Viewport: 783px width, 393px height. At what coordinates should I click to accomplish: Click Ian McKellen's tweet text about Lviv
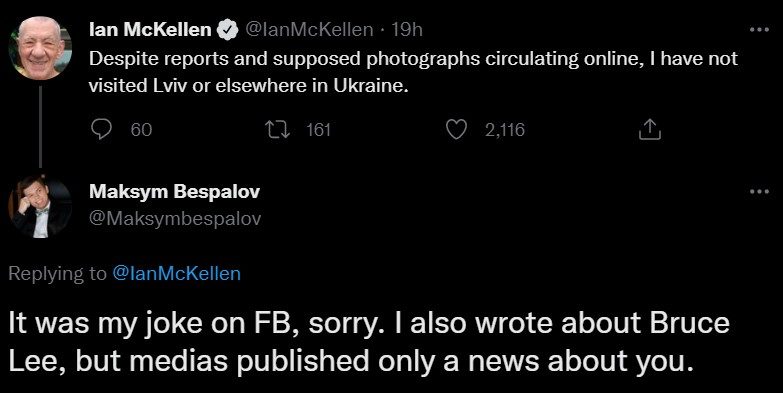click(x=413, y=72)
